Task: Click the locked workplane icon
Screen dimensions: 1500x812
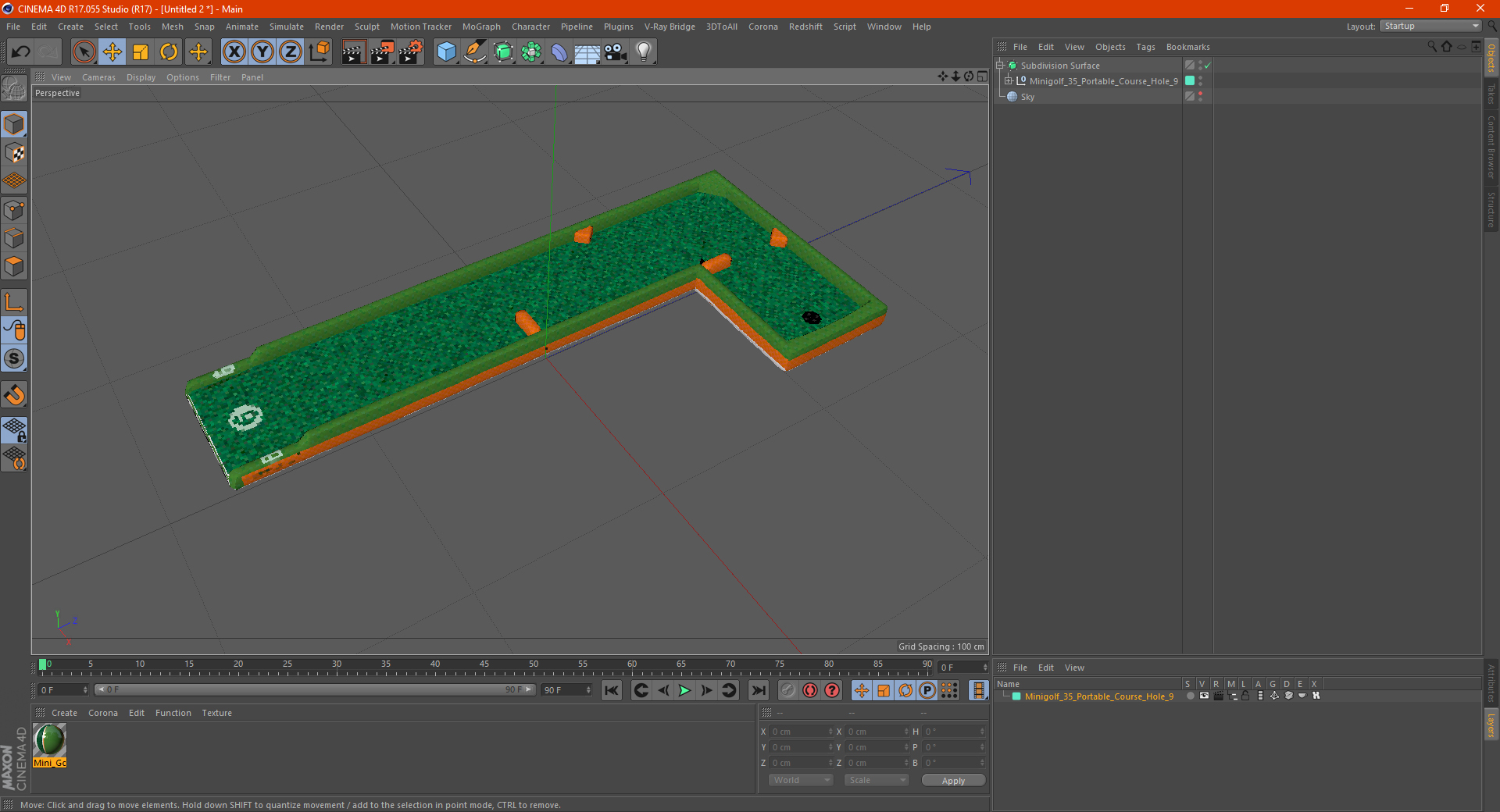Action: tap(14, 429)
